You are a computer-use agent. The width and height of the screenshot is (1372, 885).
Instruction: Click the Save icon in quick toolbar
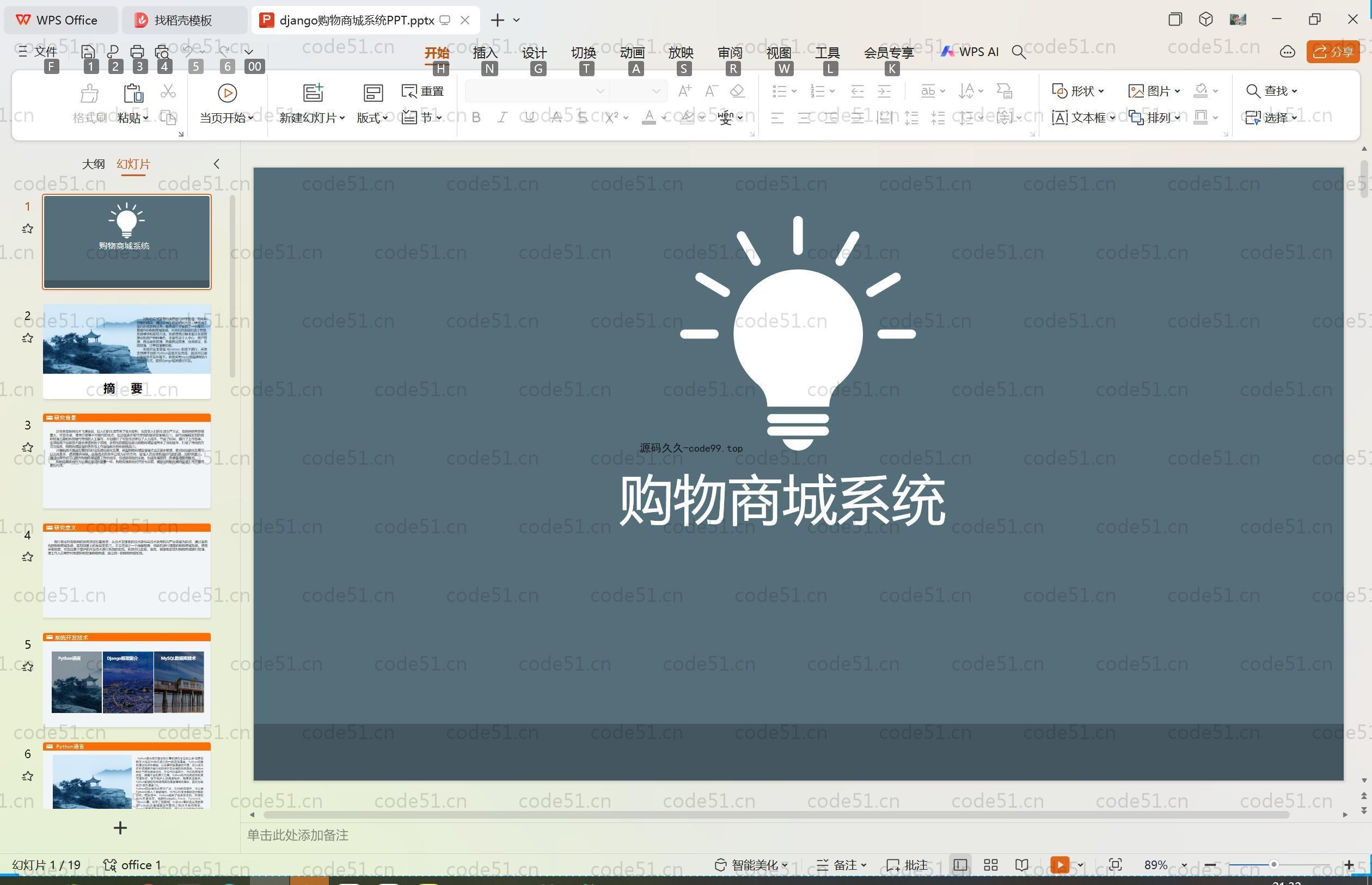pos(88,52)
